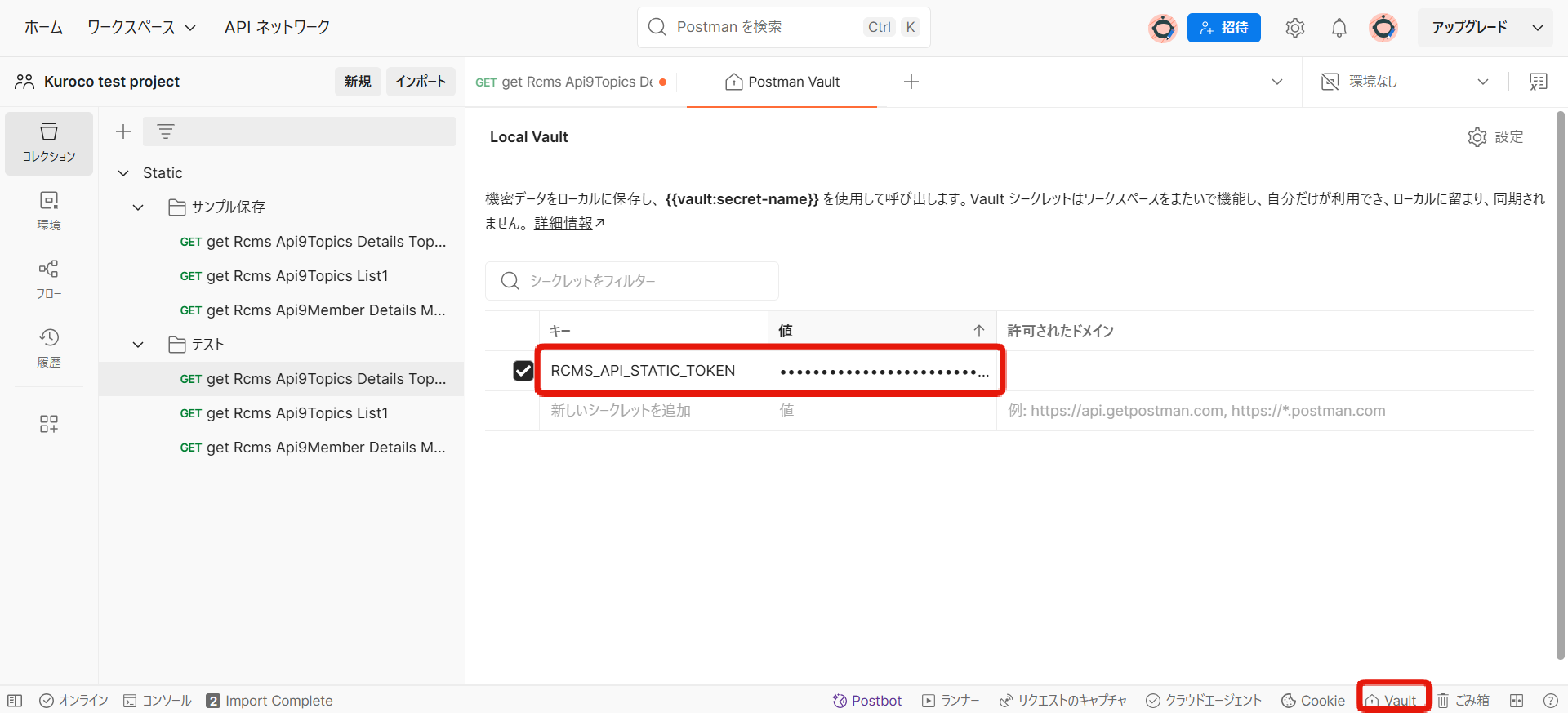Click the plus icon to create a collection
Viewport: 1568px width, 713px height.
click(x=123, y=131)
